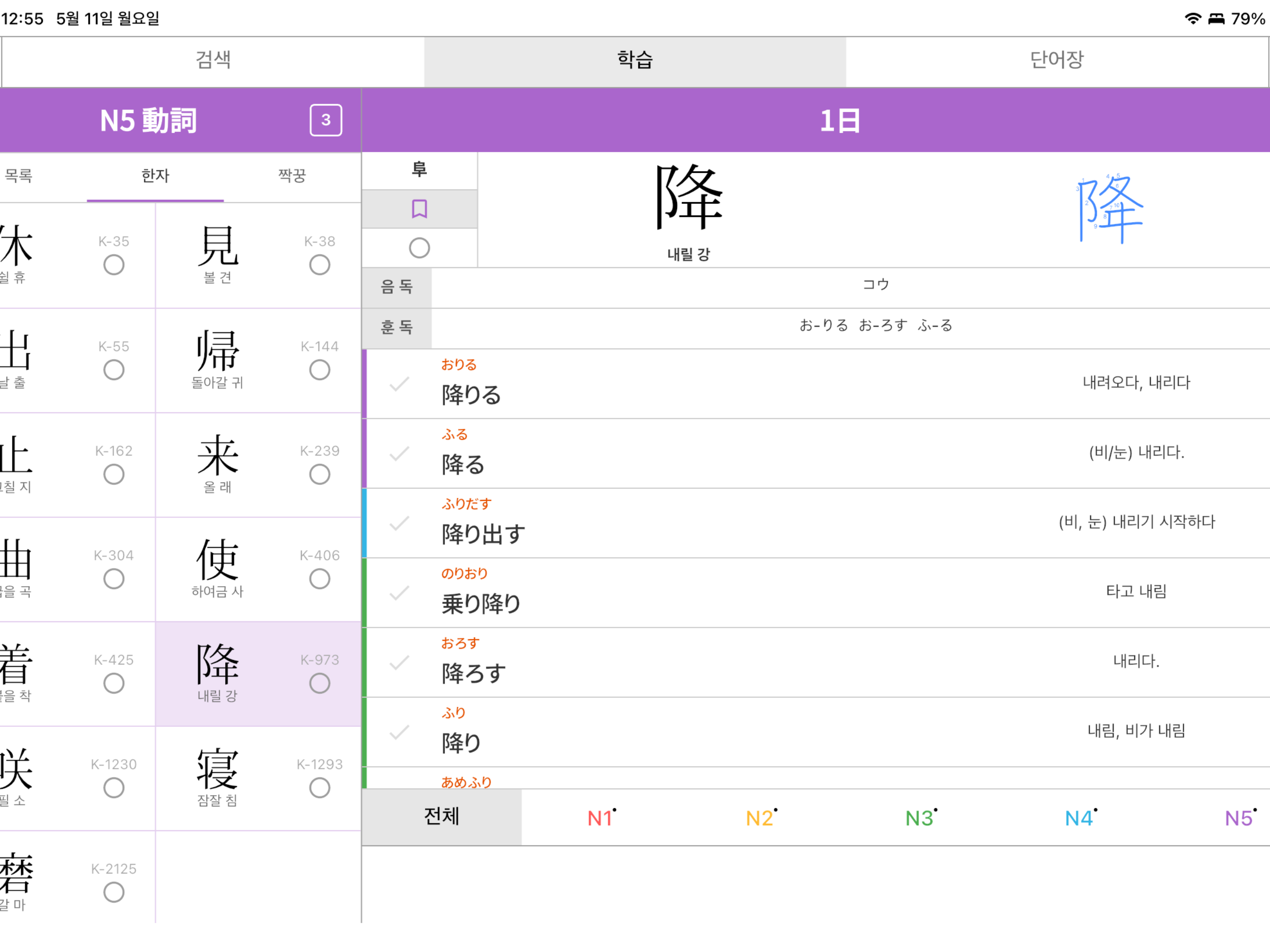Screen dimensions: 1270x952
Task: Filter vocabulary by 전체
Action: point(442,816)
